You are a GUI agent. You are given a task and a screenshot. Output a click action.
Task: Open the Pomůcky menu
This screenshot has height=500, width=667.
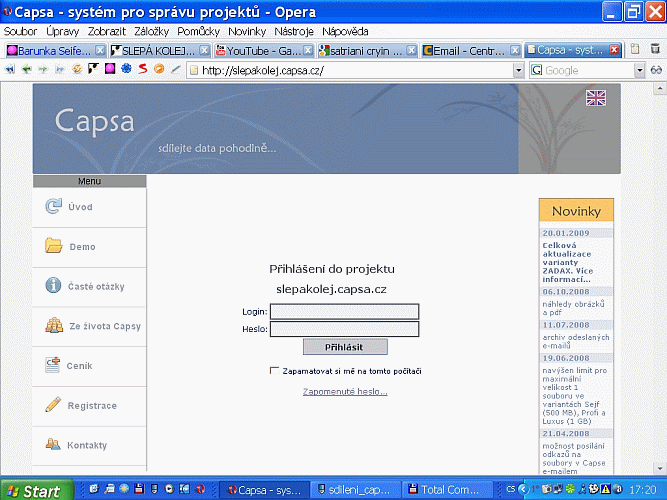[198, 31]
